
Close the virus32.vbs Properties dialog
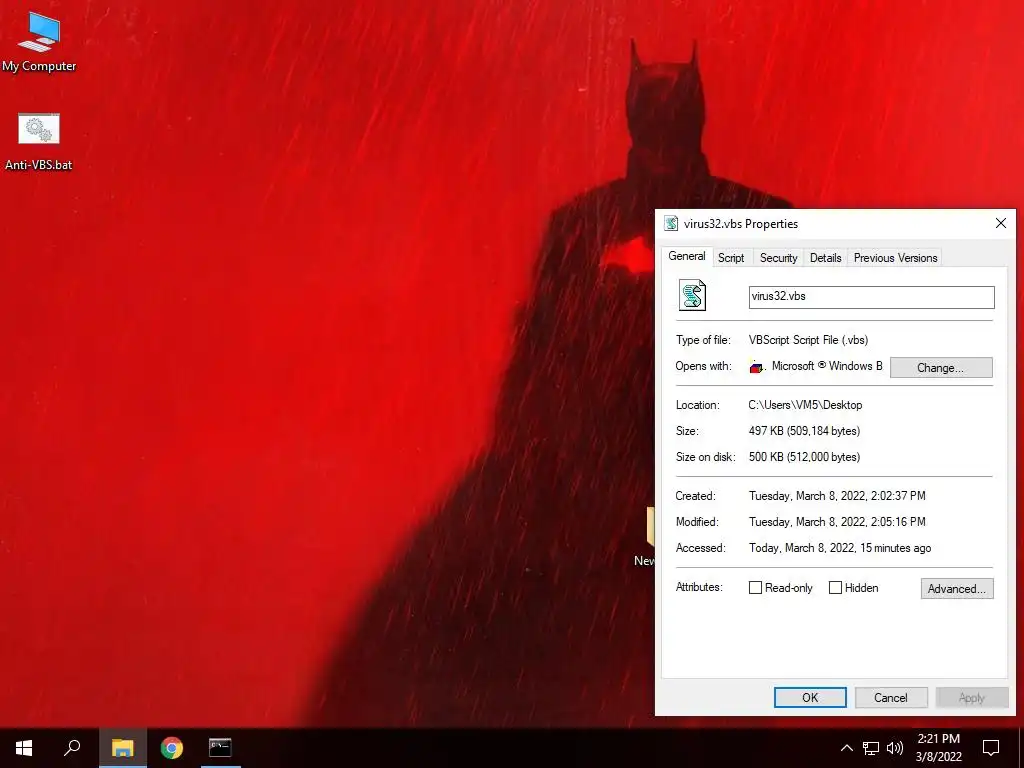(x=1000, y=223)
